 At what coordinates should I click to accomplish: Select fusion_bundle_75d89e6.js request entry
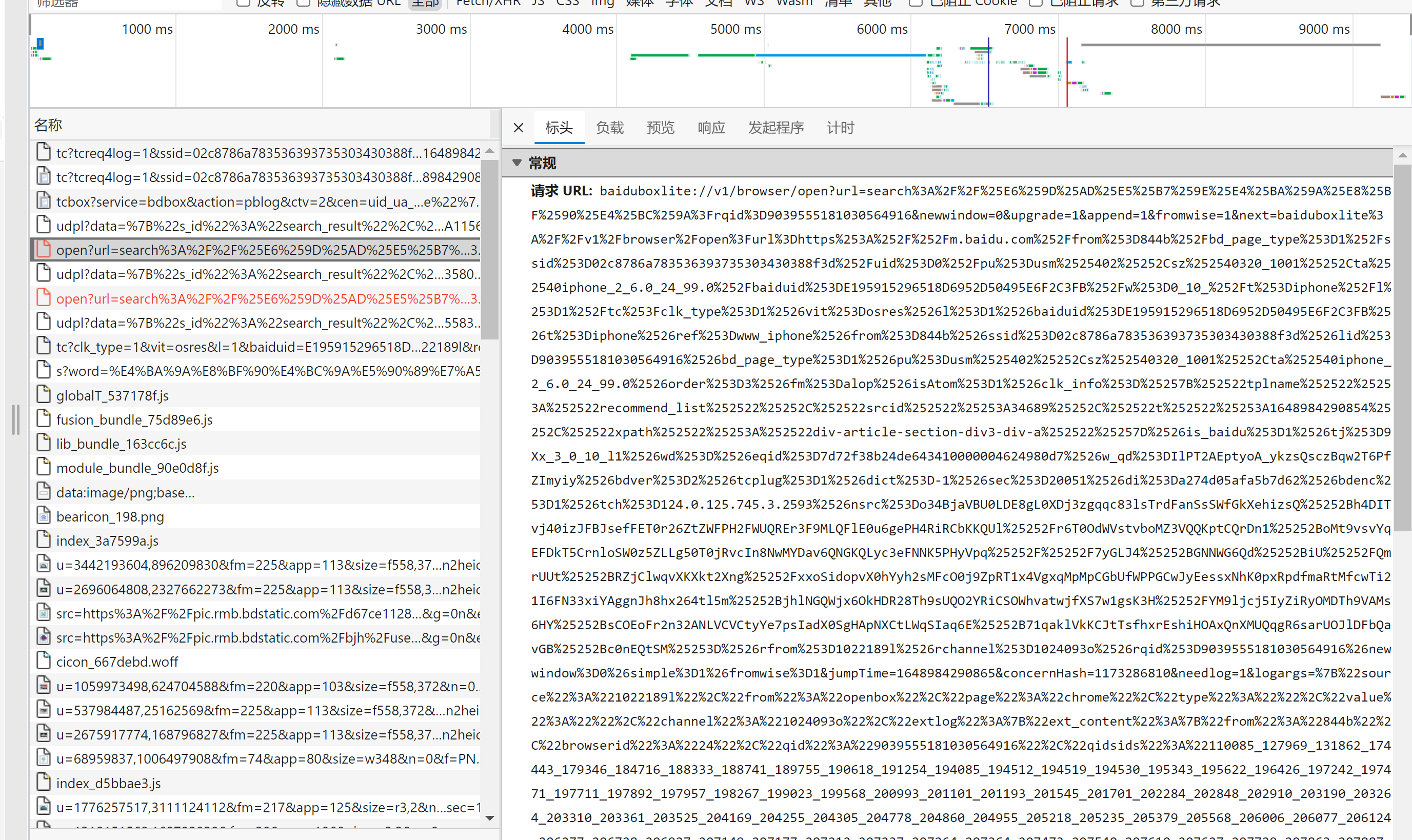[x=134, y=419]
